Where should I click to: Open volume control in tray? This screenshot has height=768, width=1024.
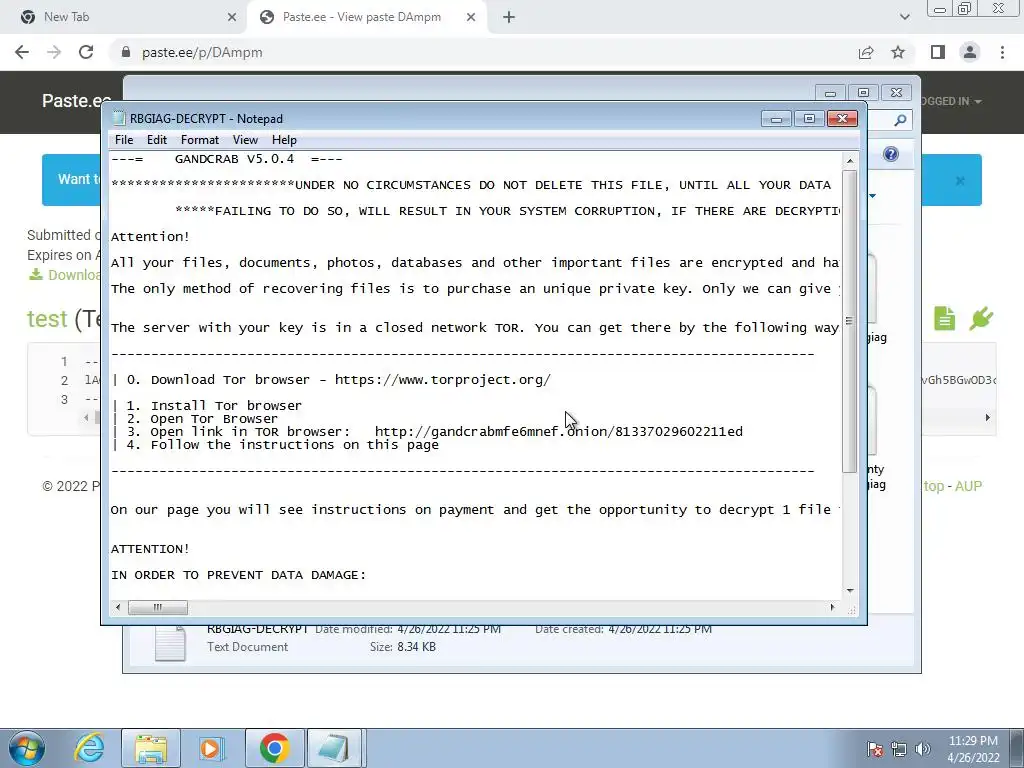[923, 750]
